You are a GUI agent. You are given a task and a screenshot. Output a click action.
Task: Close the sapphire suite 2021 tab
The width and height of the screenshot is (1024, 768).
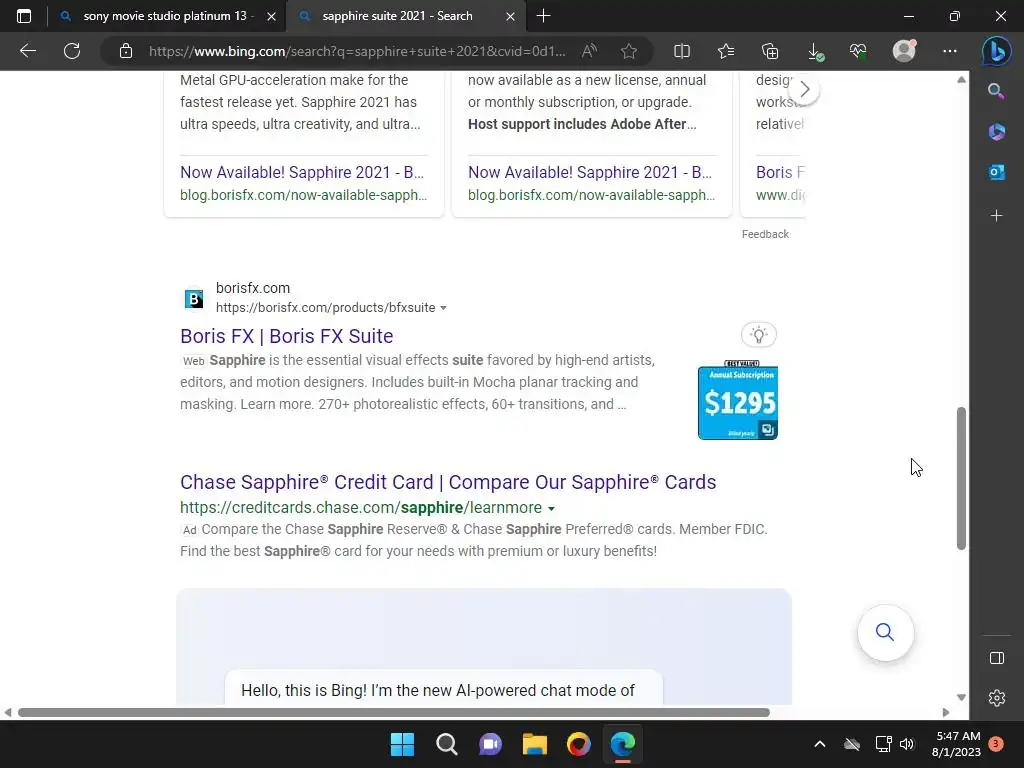511,16
